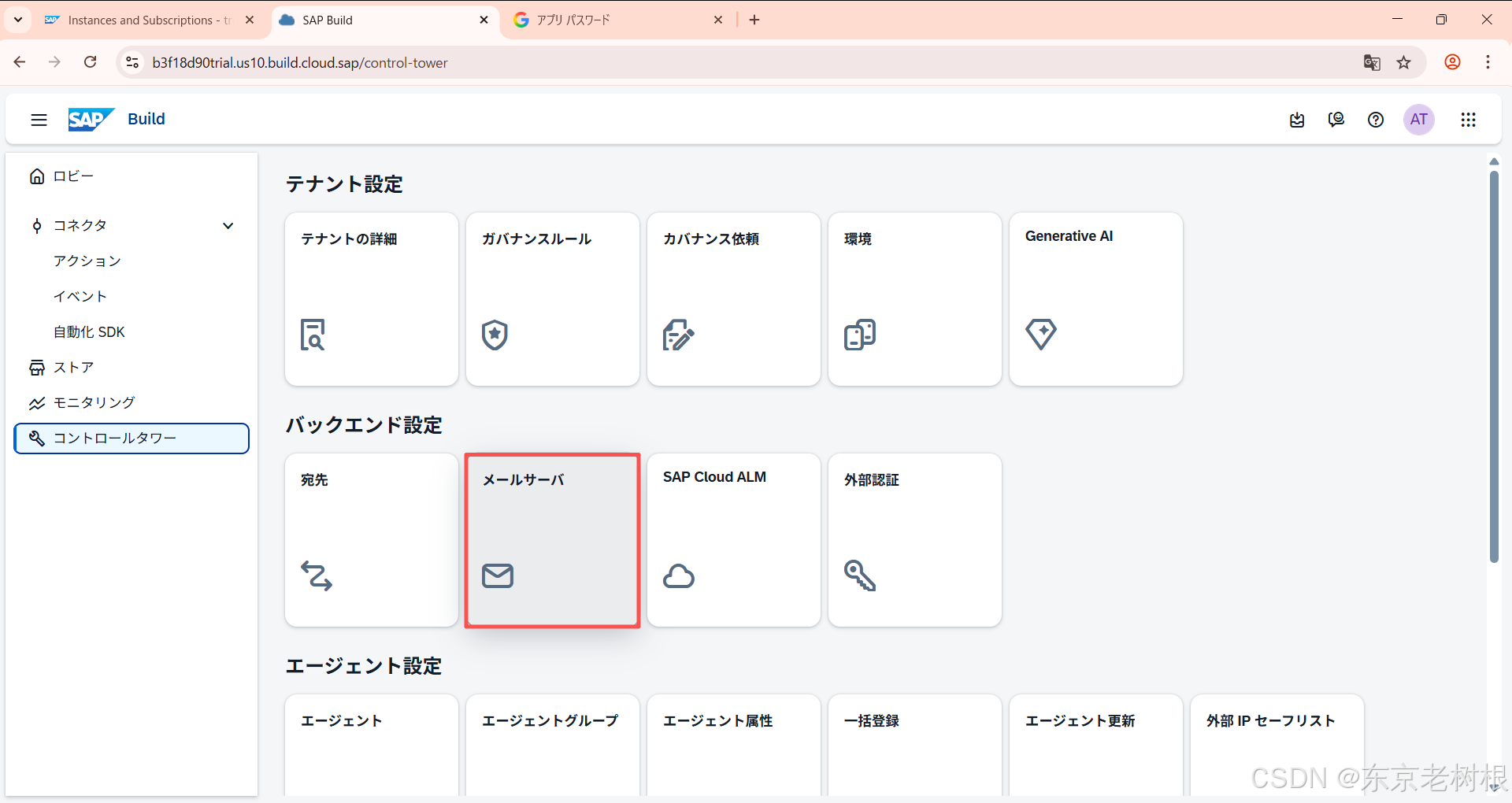Image resolution: width=1512 pixels, height=803 pixels.
Task: Bookmark this page with star icon
Action: (1404, 62)
